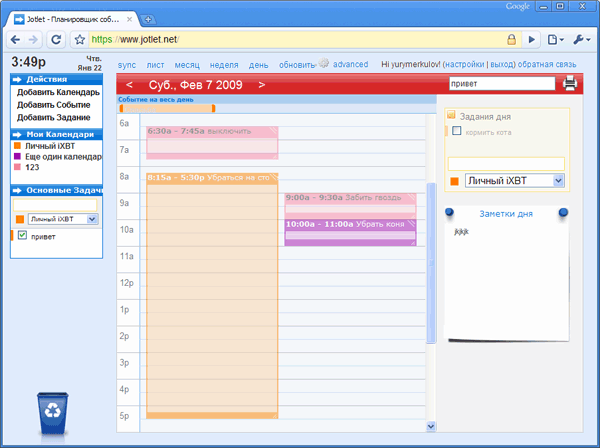Click the orange Личный iXBT calendar swatch
The height and width of the screenshot is (448, 600).
tap(17, 145)
